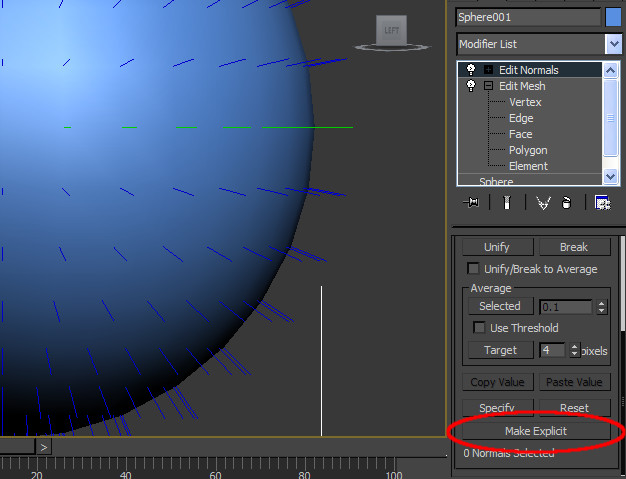Open the Modifier List dropdown
The height and width of the screenshot is (479, 626).
click(613, 44)
